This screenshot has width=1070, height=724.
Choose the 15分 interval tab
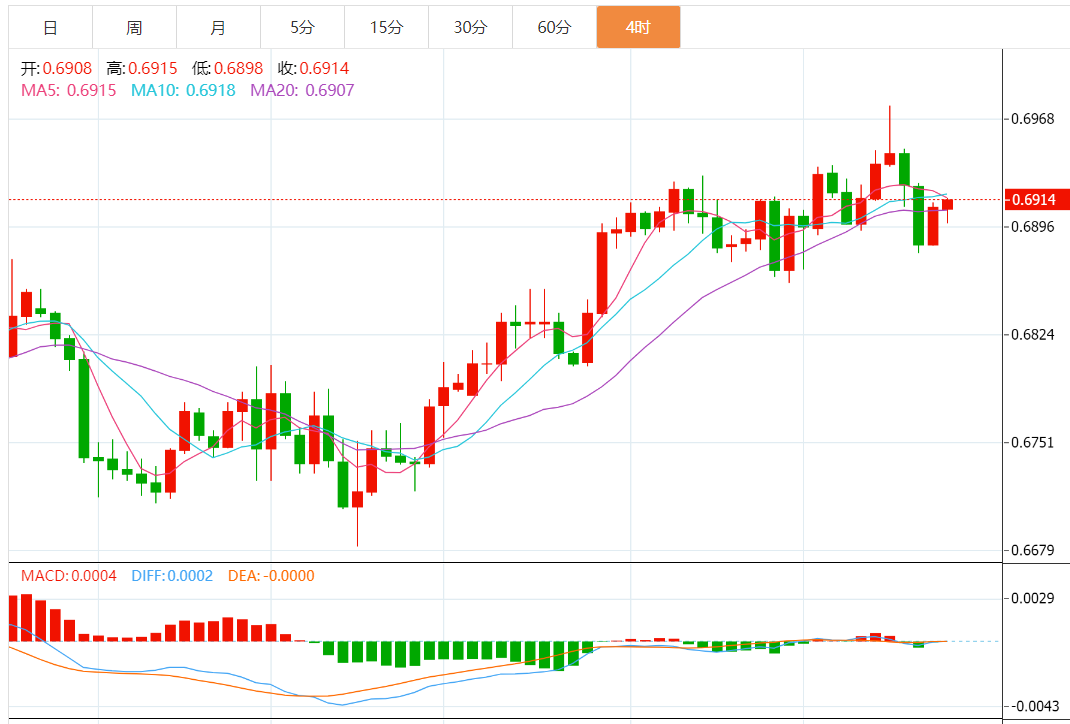click(386, 27)
